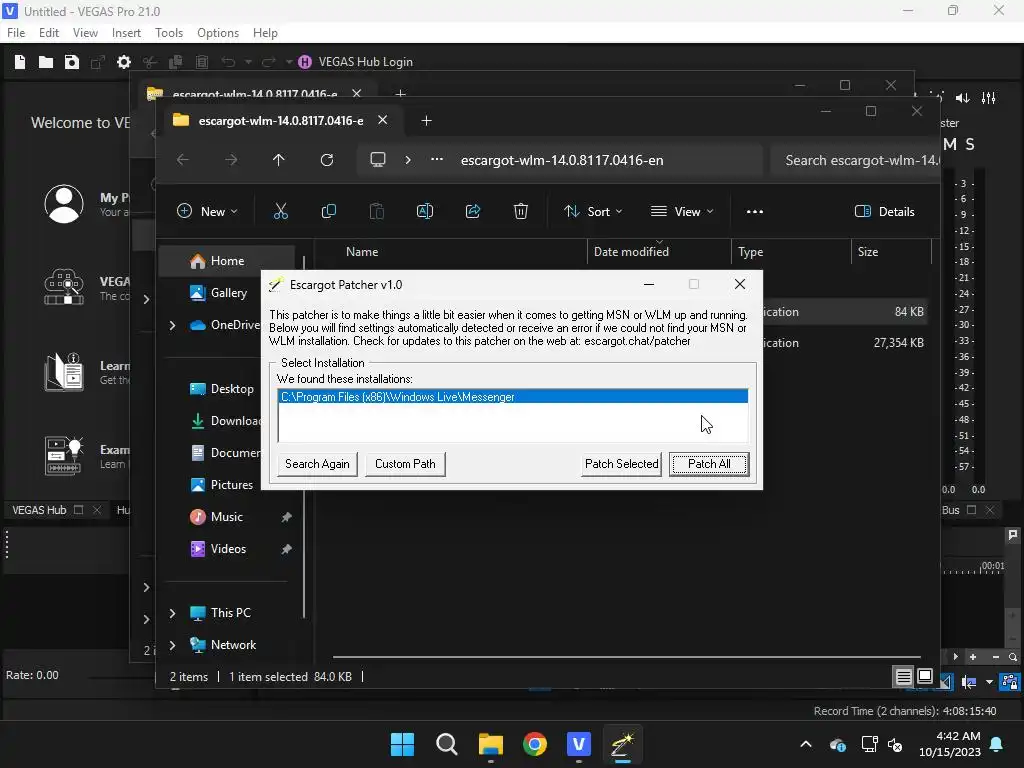Click the Explorer address path escargot-wlm-14.0.8117.0416-en
The height and width of the screenshot is (768, 1024).
pyautogui.click(x=562, y=161)
